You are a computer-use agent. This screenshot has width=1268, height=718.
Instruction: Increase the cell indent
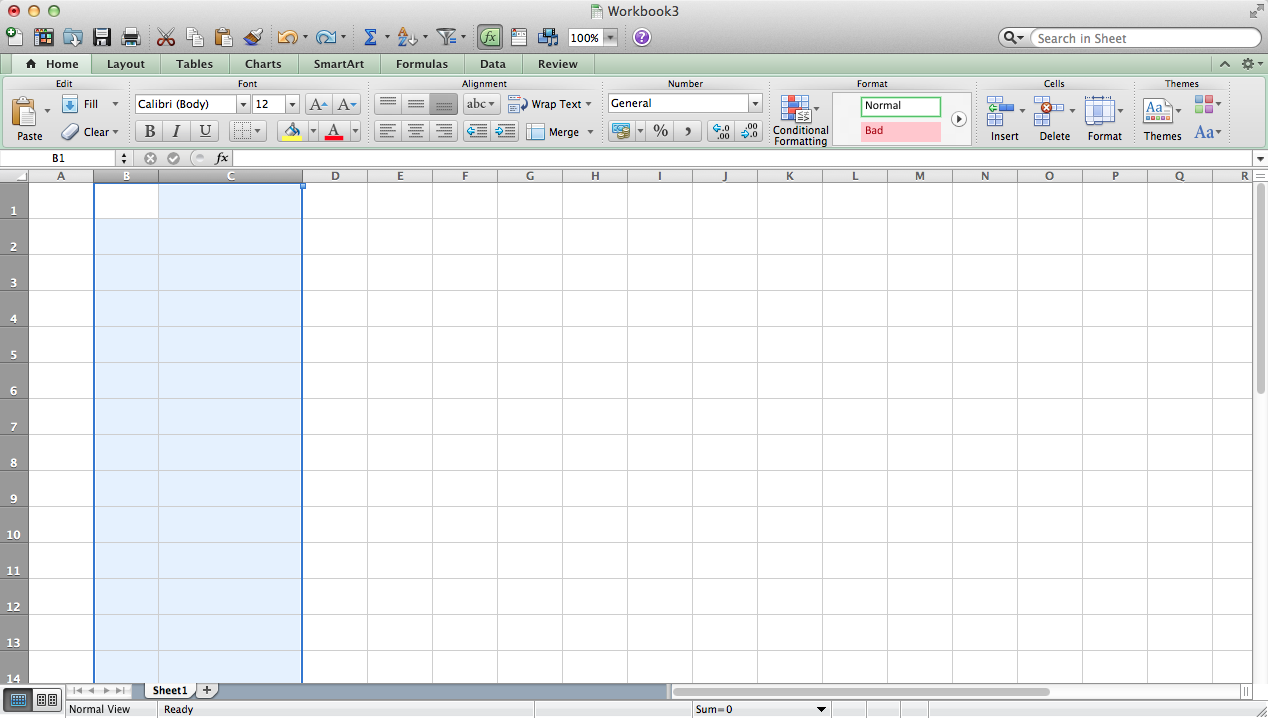tap(505, 131)
